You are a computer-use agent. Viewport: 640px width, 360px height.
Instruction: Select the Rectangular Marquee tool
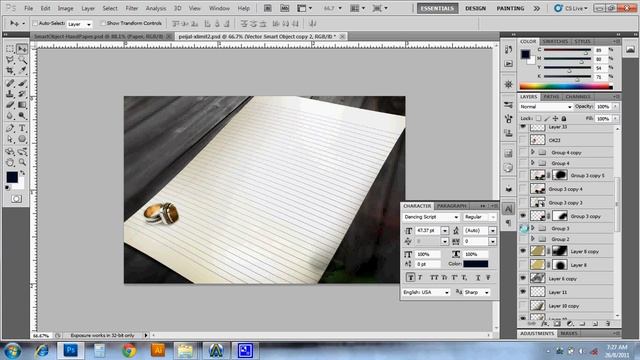[x=10, y=49]
